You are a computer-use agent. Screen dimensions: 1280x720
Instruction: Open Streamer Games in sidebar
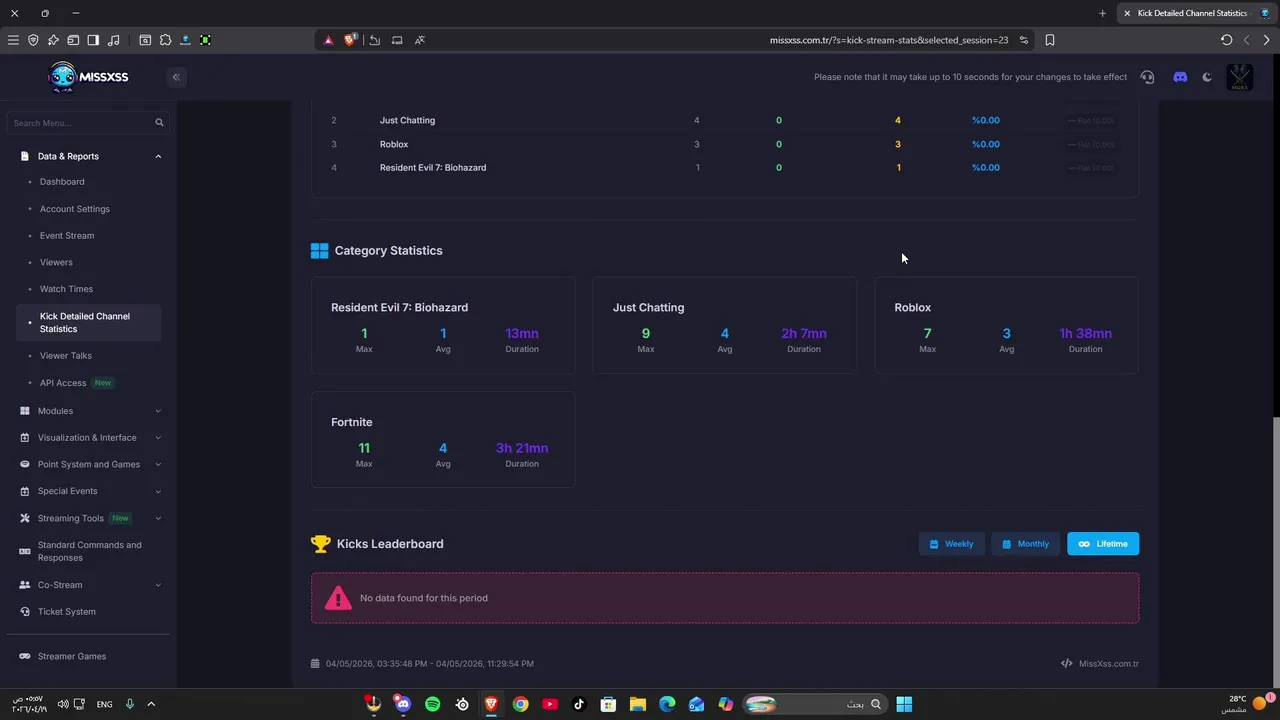(x=72, y=656)
